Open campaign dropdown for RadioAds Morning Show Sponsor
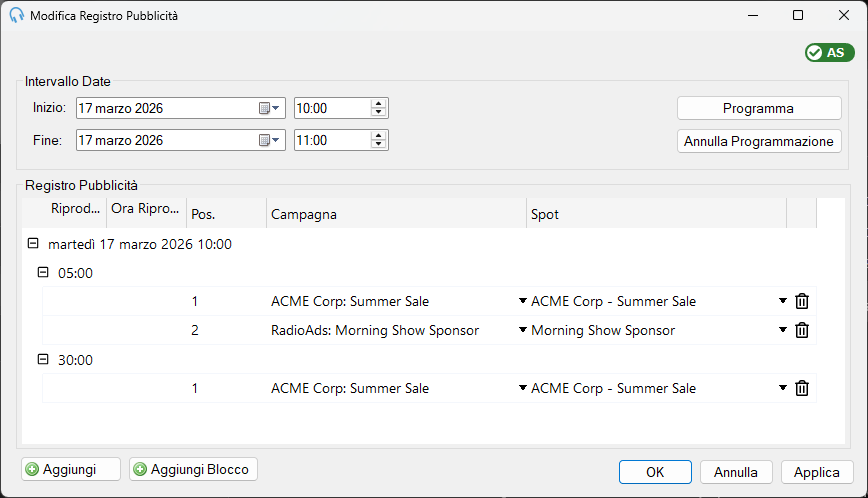 tap(522, 330)
